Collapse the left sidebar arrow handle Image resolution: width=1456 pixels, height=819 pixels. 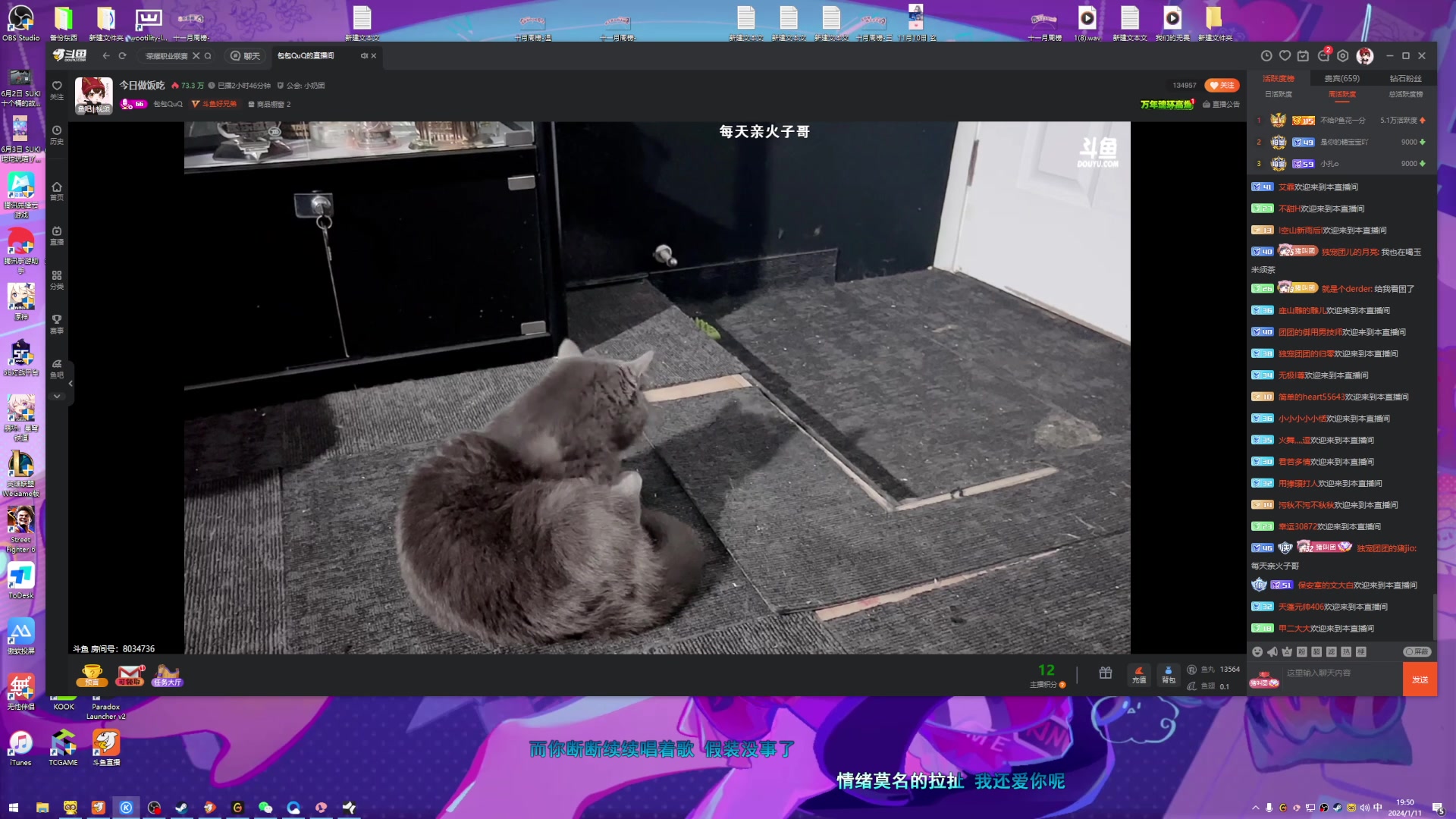[71, 384]
